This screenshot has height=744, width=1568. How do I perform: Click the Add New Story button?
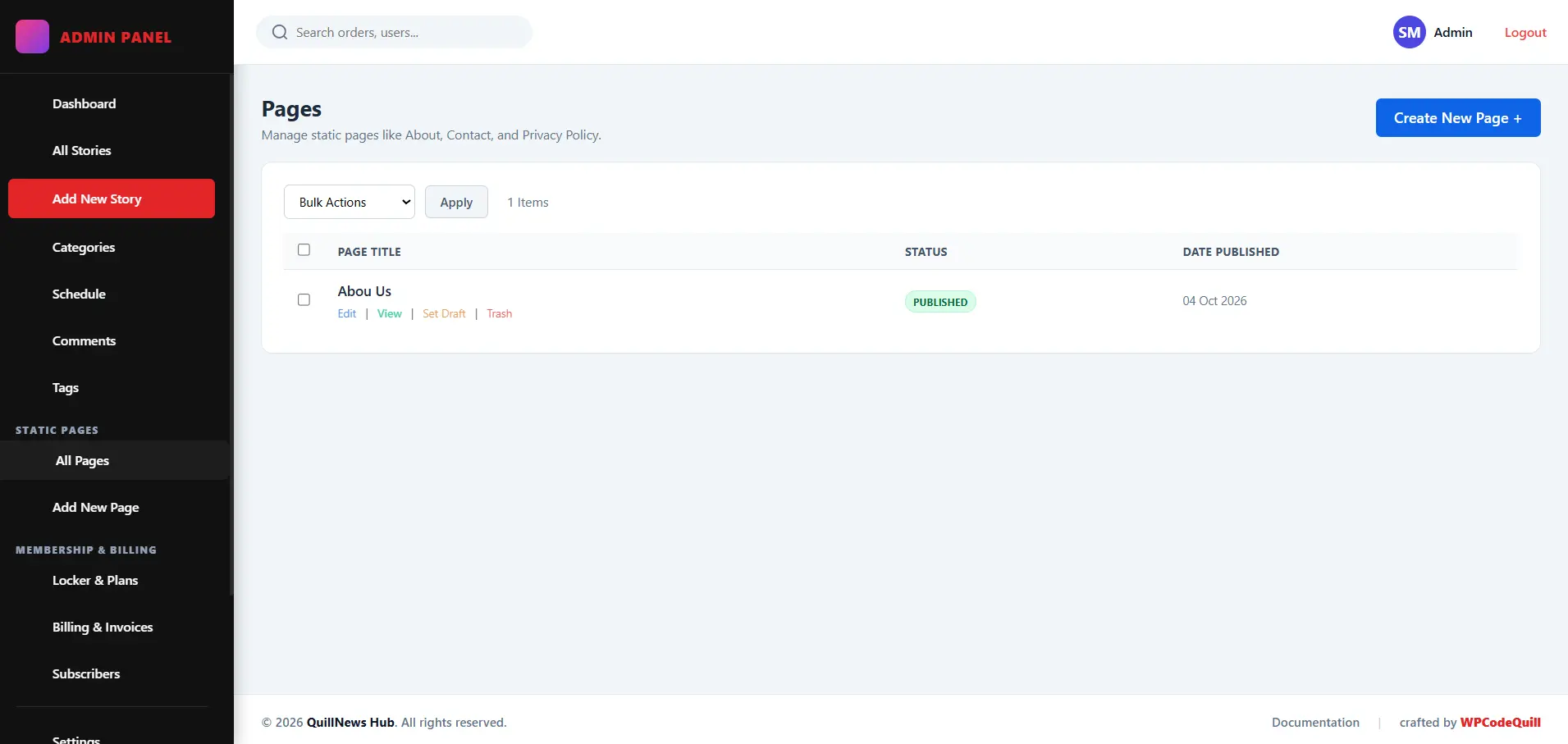coord(112,199)
